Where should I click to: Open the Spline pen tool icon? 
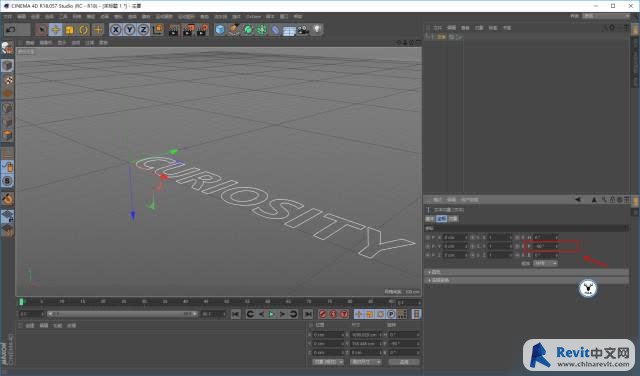pyautogui.click(x=234, y=29)
